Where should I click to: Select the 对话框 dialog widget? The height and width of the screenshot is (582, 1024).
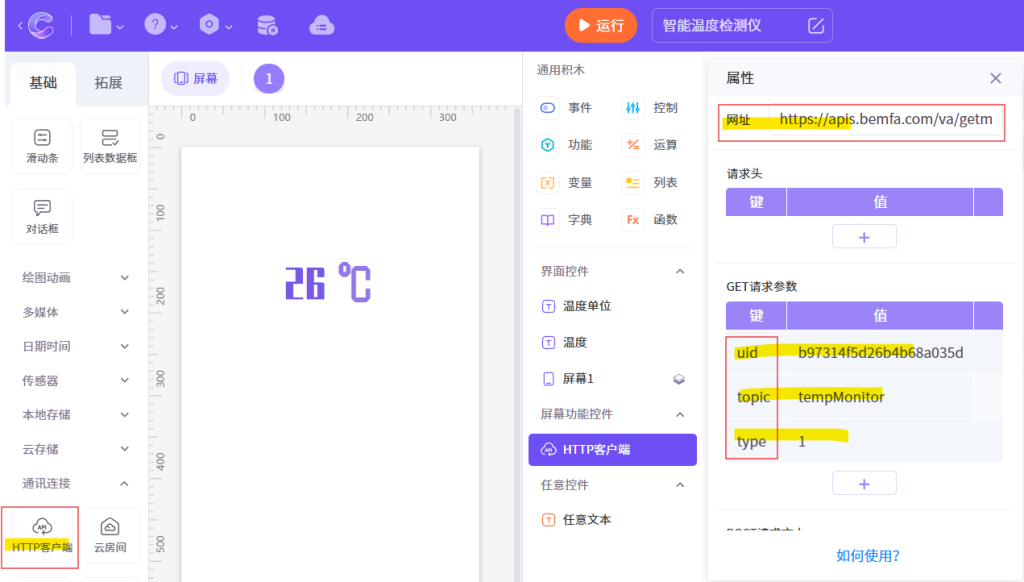click(x=42, y=217)
